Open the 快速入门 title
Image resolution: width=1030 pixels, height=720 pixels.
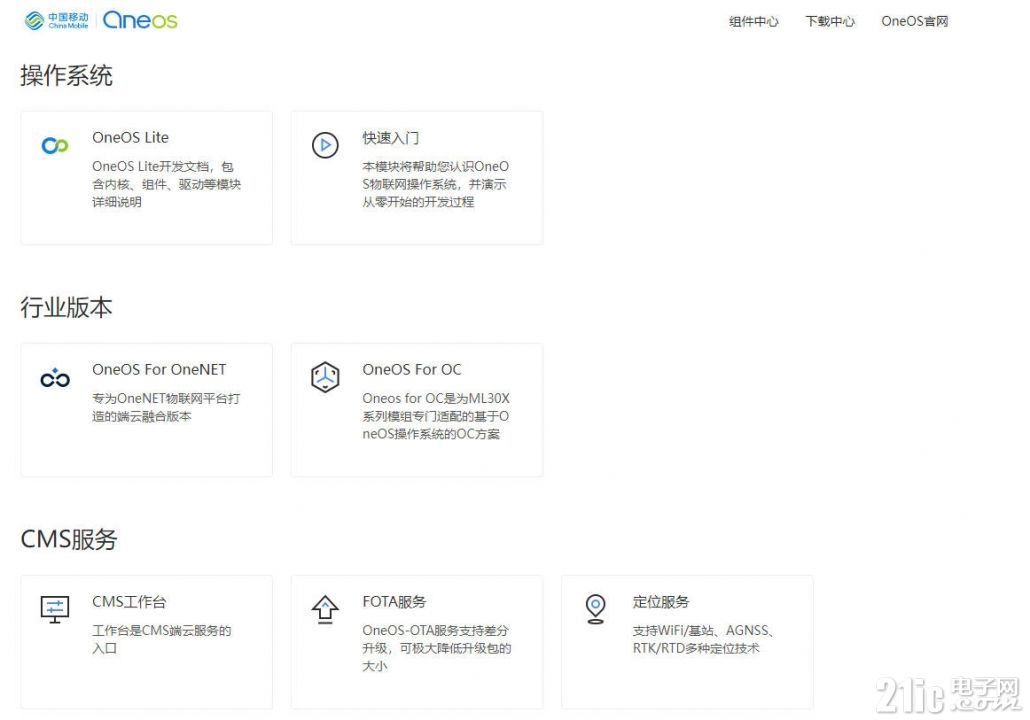(x=390, y=138)
